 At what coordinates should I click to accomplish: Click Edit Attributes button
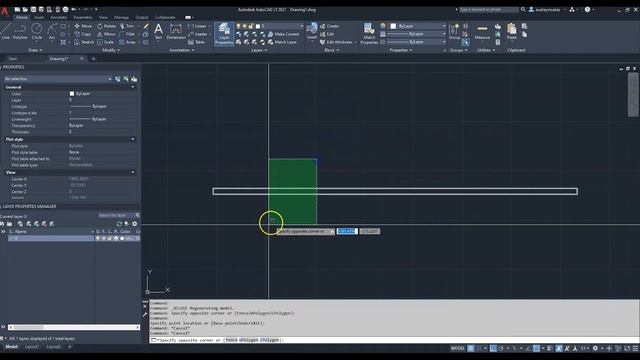[336, 42]
